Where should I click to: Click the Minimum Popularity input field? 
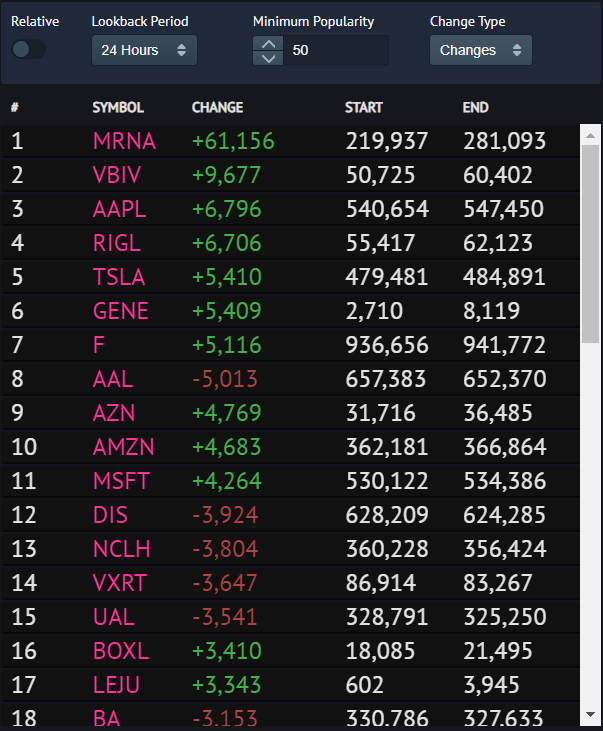click(x=336, y=50)
